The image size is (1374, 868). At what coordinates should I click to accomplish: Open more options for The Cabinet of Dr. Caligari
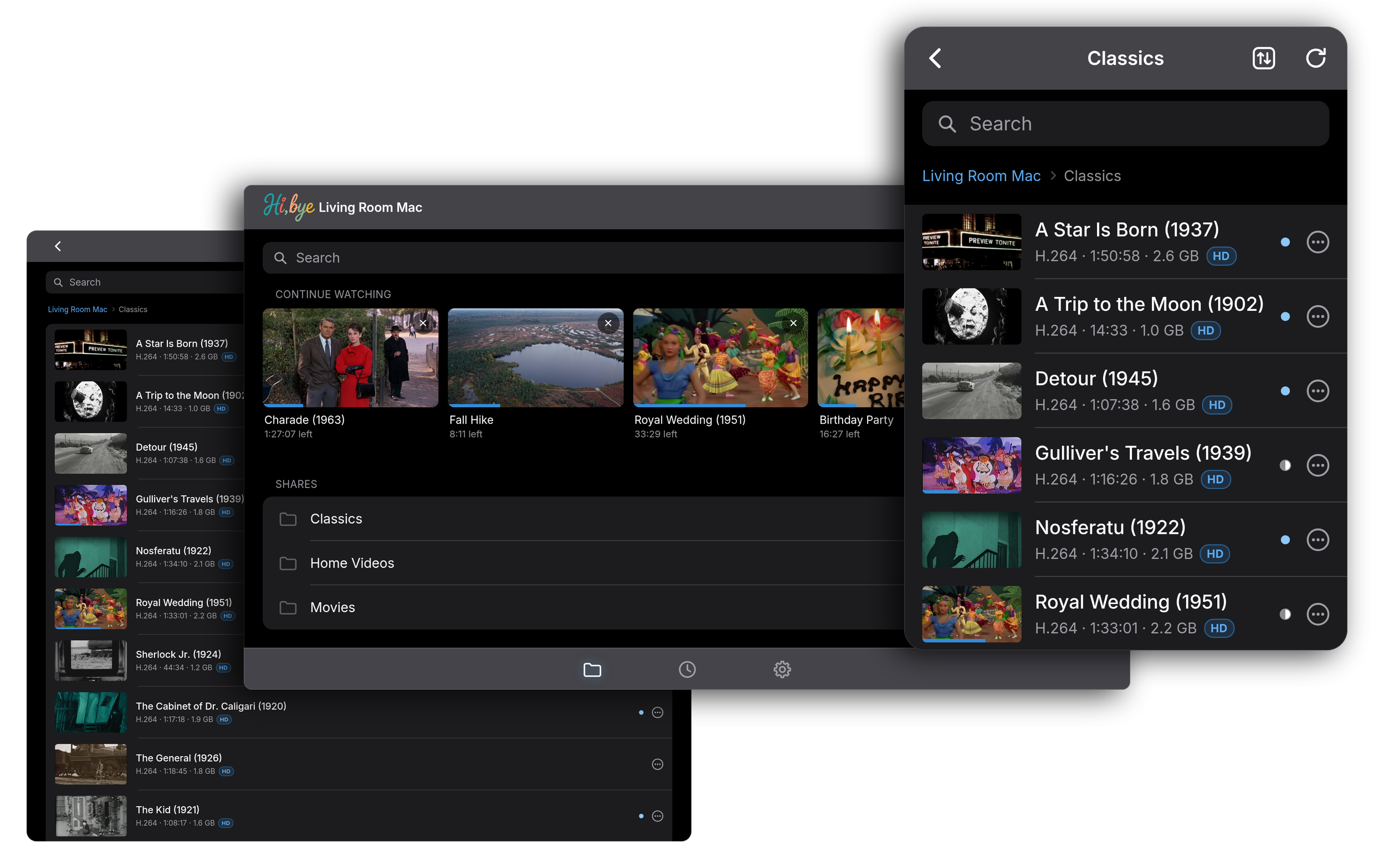(x=657, y=713)
